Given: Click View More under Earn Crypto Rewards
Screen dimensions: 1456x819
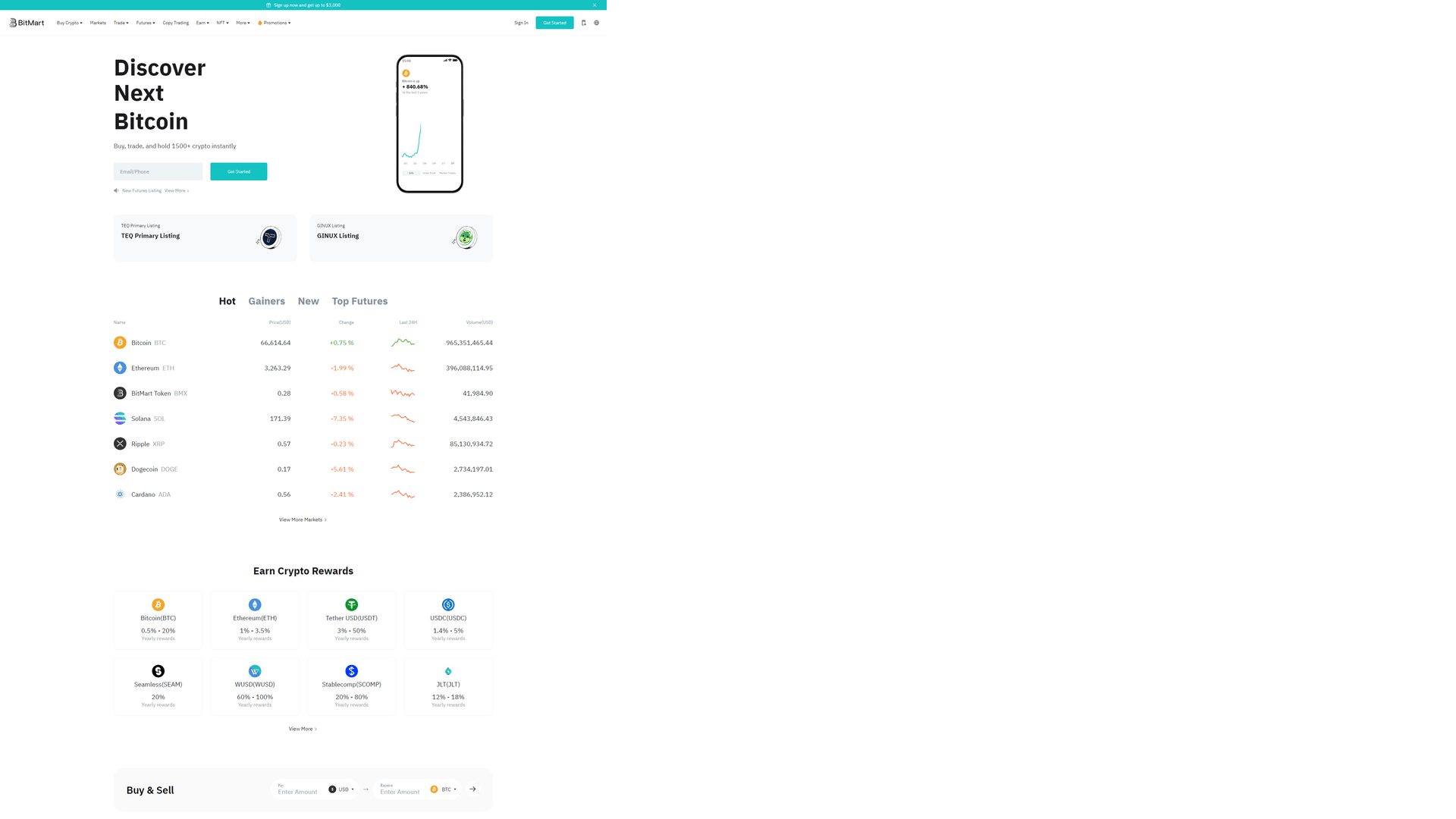Looking at the screenshot, I should coord(303,729).
